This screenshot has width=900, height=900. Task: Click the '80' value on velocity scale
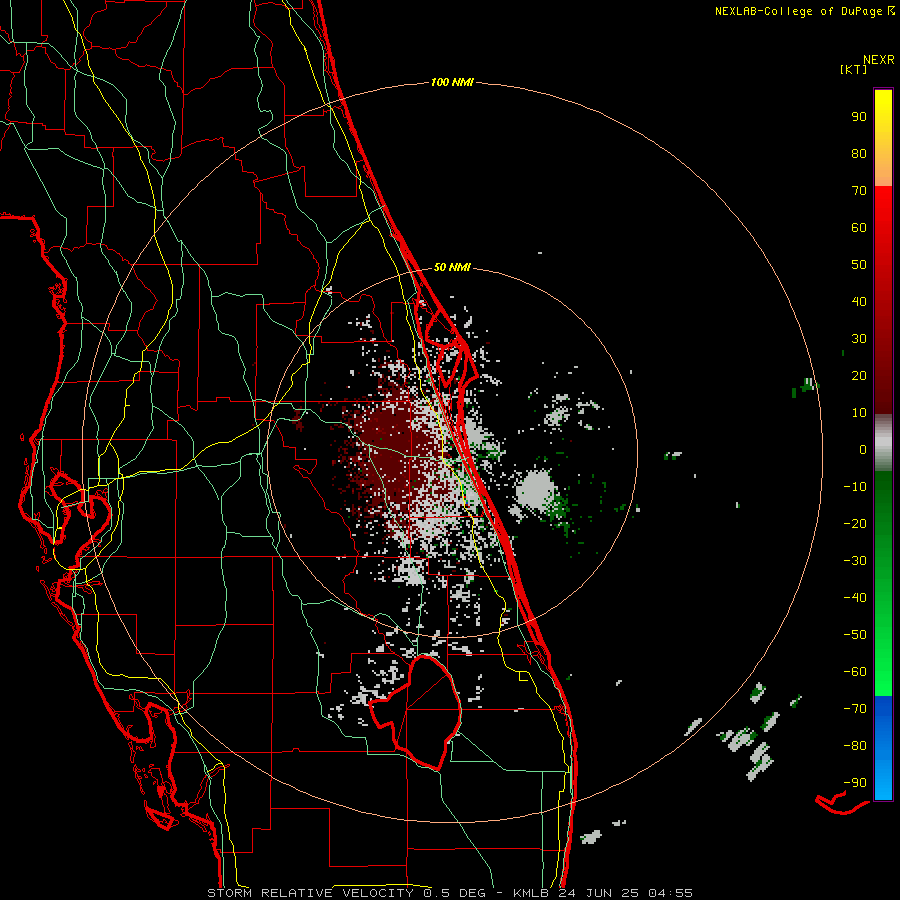[859, 154]
